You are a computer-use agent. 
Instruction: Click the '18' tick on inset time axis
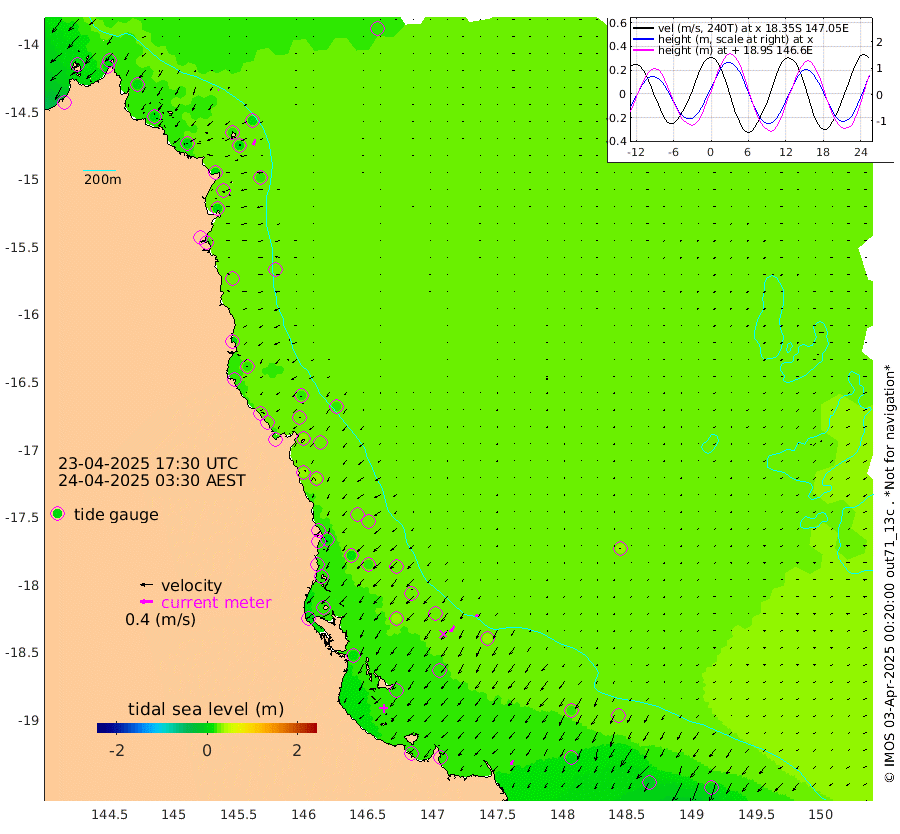point(823,152)
